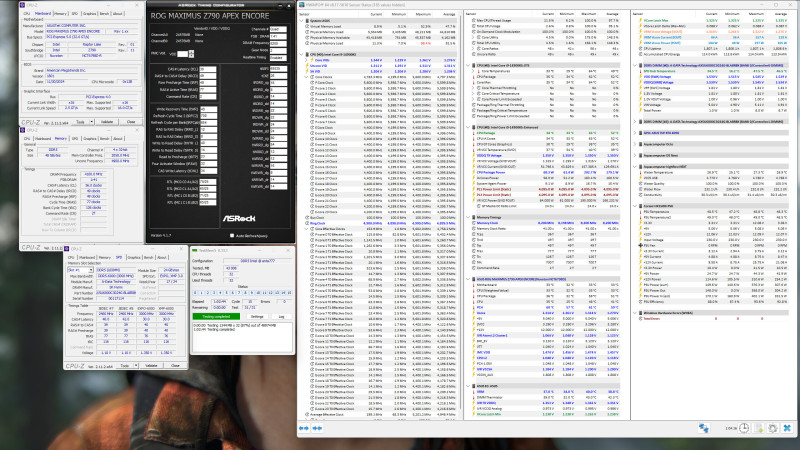Select the Virtual Memory Load sensor row

point(382,26)
